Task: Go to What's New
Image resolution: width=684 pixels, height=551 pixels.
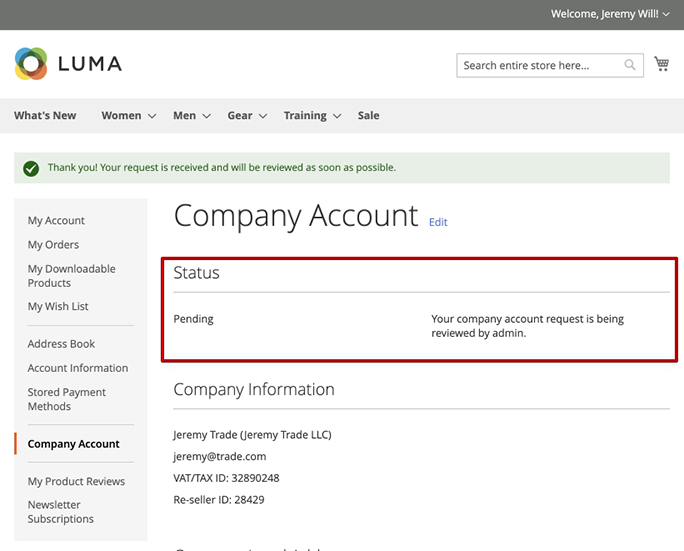Action: (45, 116)
